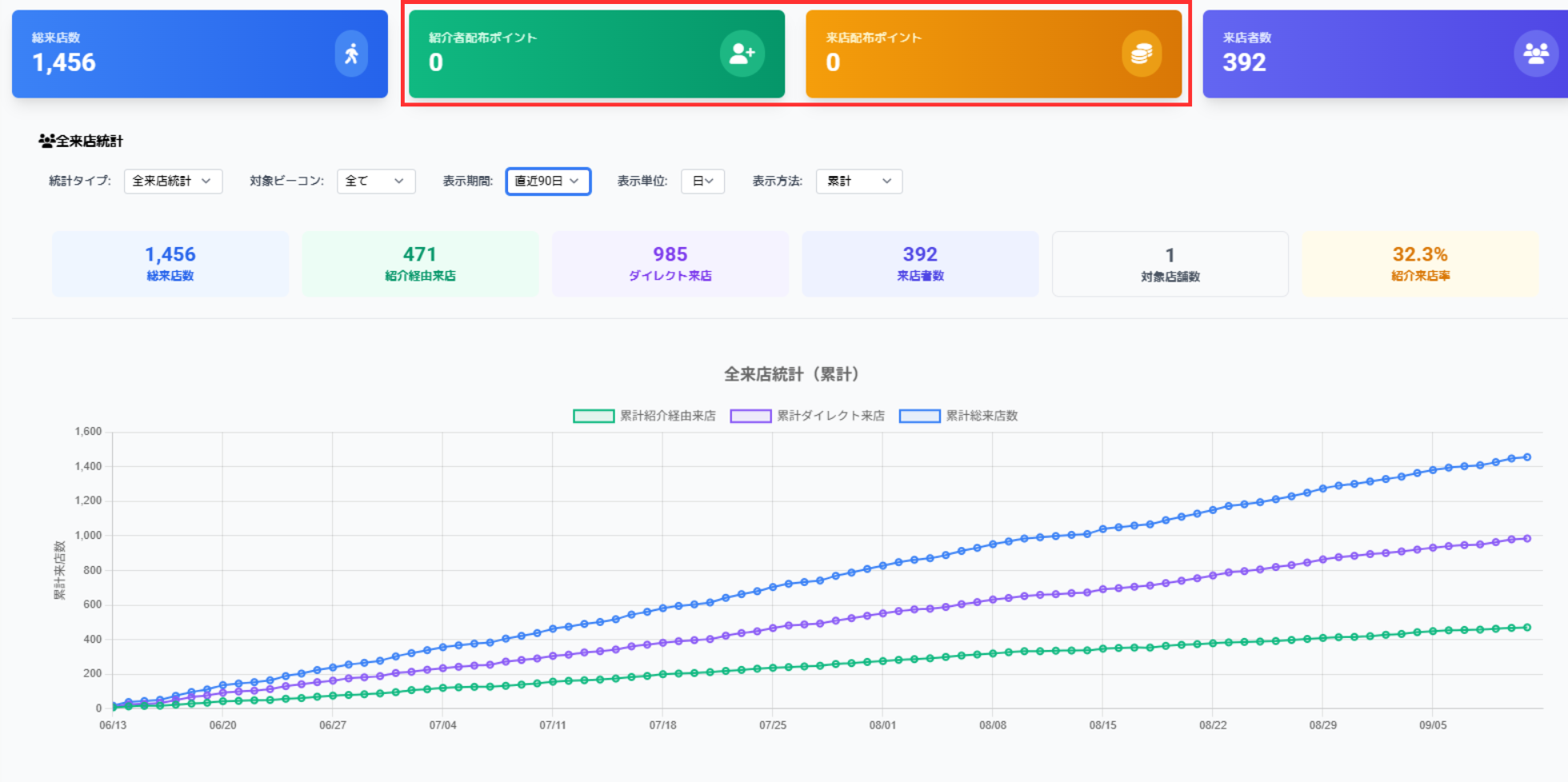
Task: Click the add-user icon on 紹介者配布ポイント card
Action: (x=742, y=54)
